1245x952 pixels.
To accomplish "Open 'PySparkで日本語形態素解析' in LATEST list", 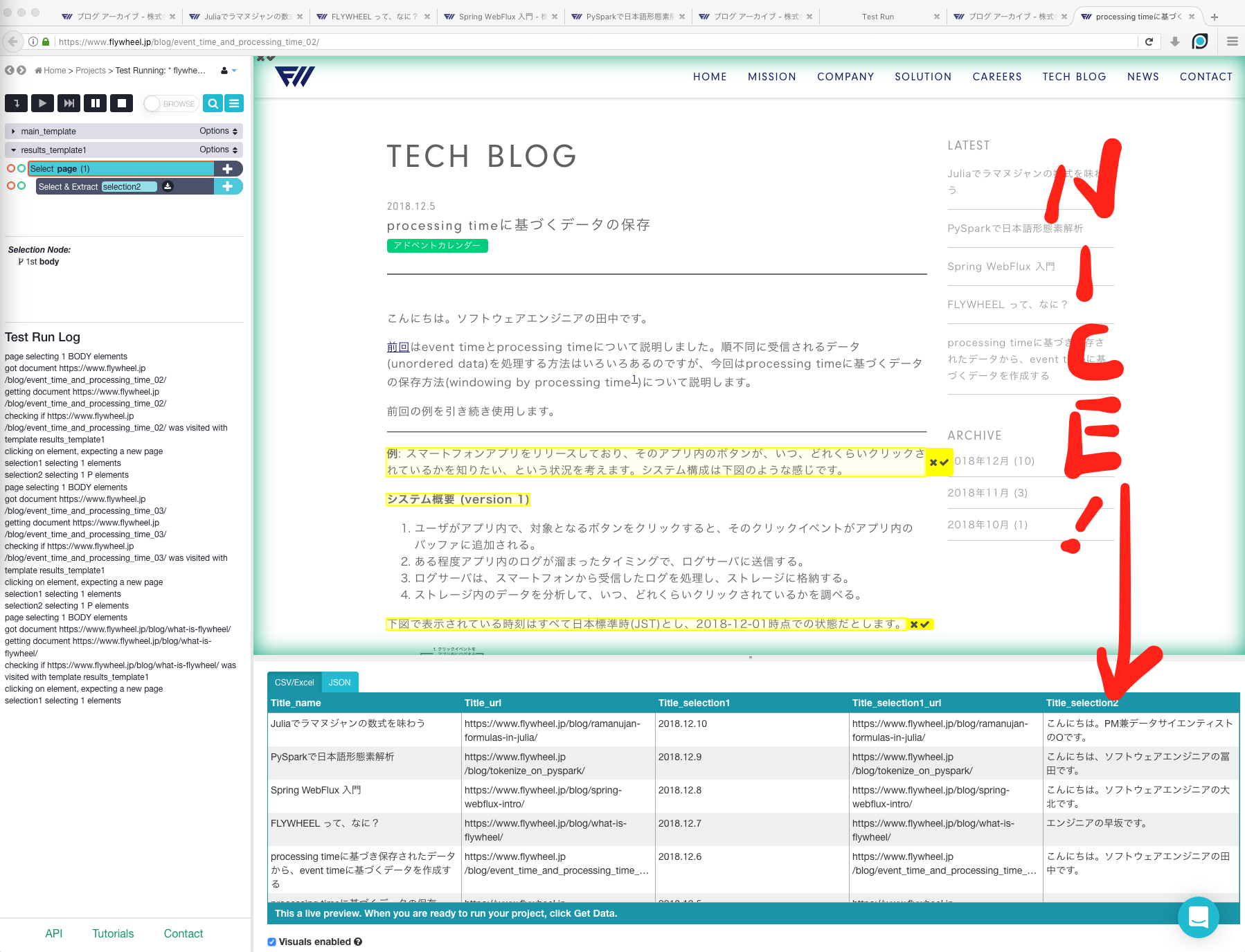I will 1015,228.
